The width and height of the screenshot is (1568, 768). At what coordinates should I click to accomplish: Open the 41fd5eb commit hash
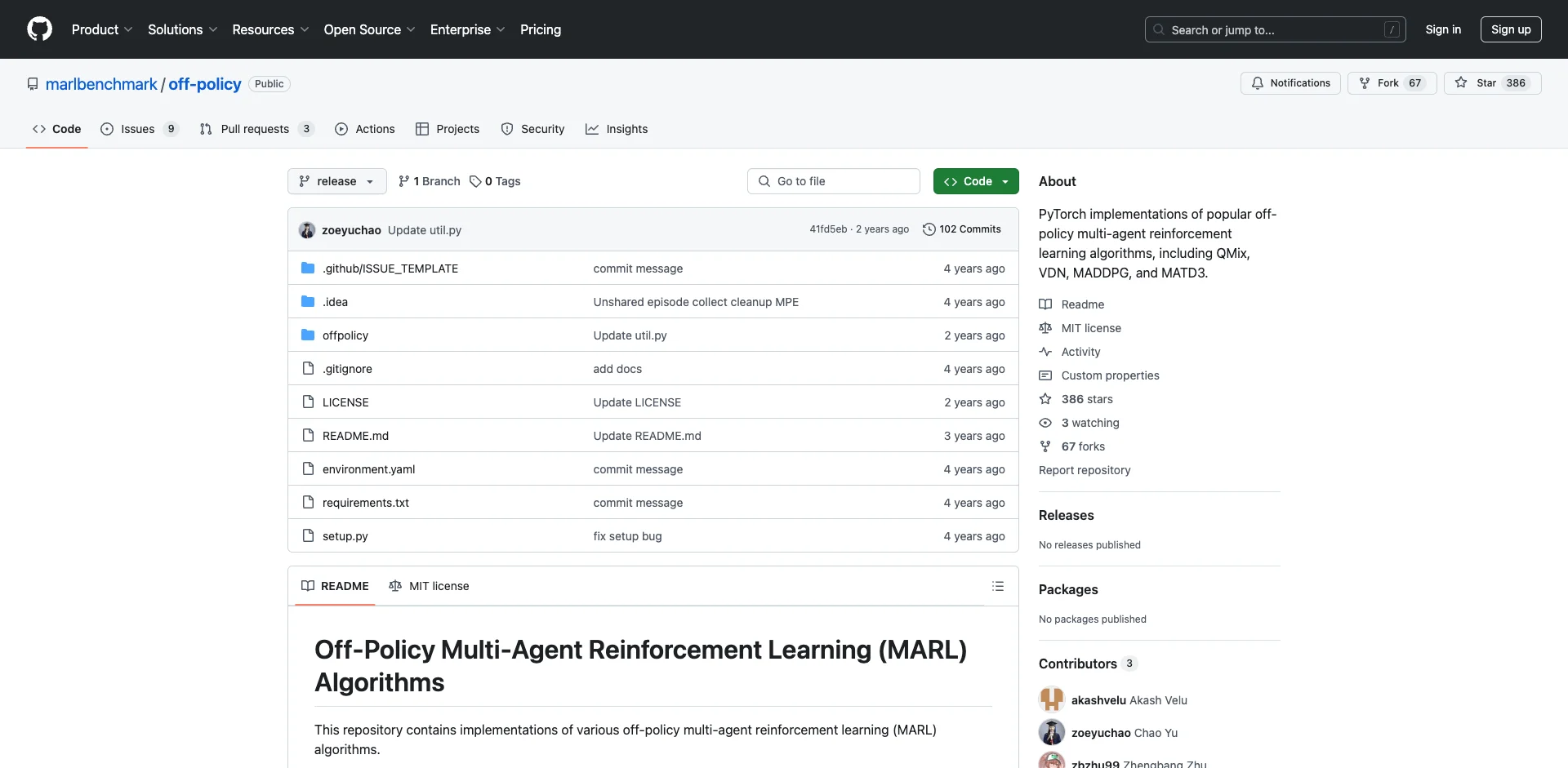(828, 229)
